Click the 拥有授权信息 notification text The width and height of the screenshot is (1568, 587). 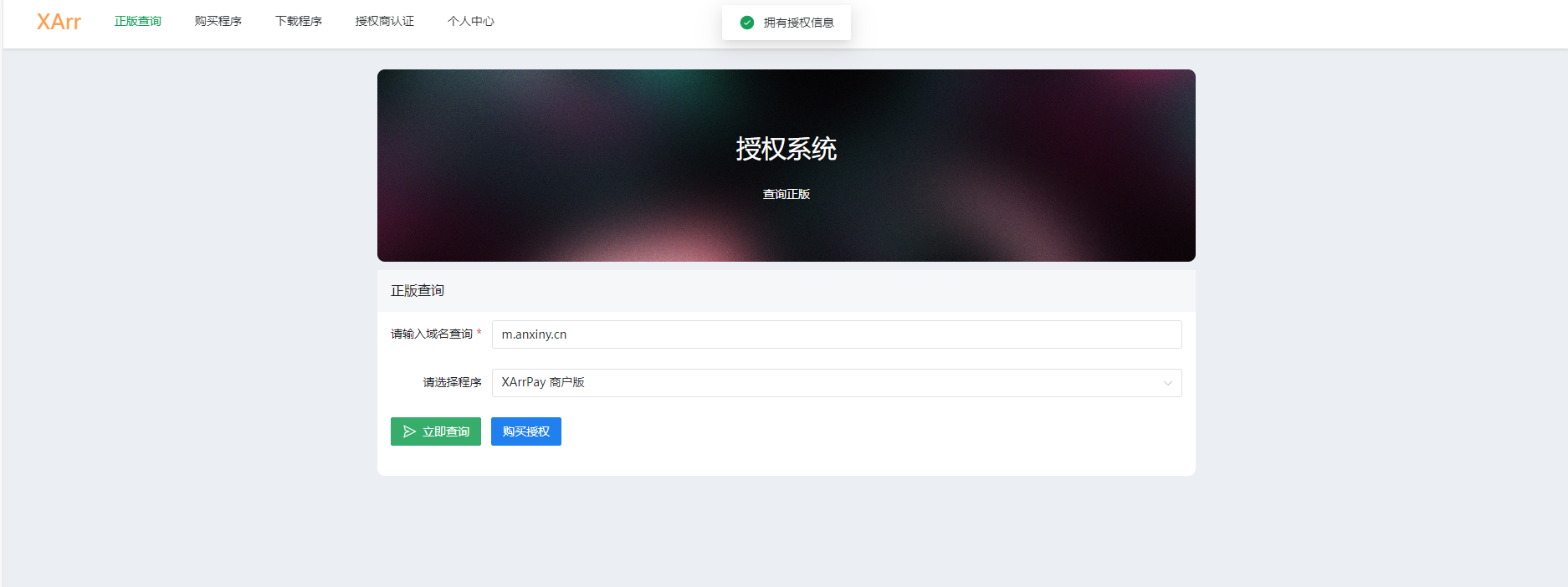799,23
